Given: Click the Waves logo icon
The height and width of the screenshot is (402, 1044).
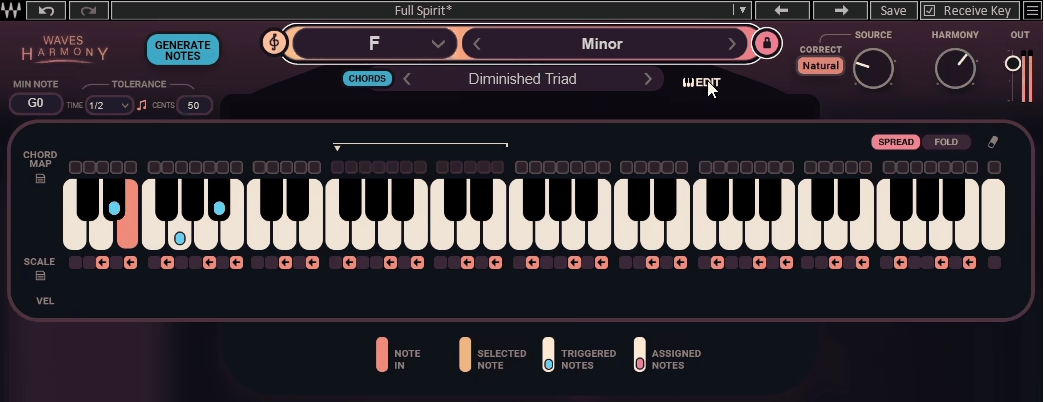Looking at the screenshot, I should (11, 10).
